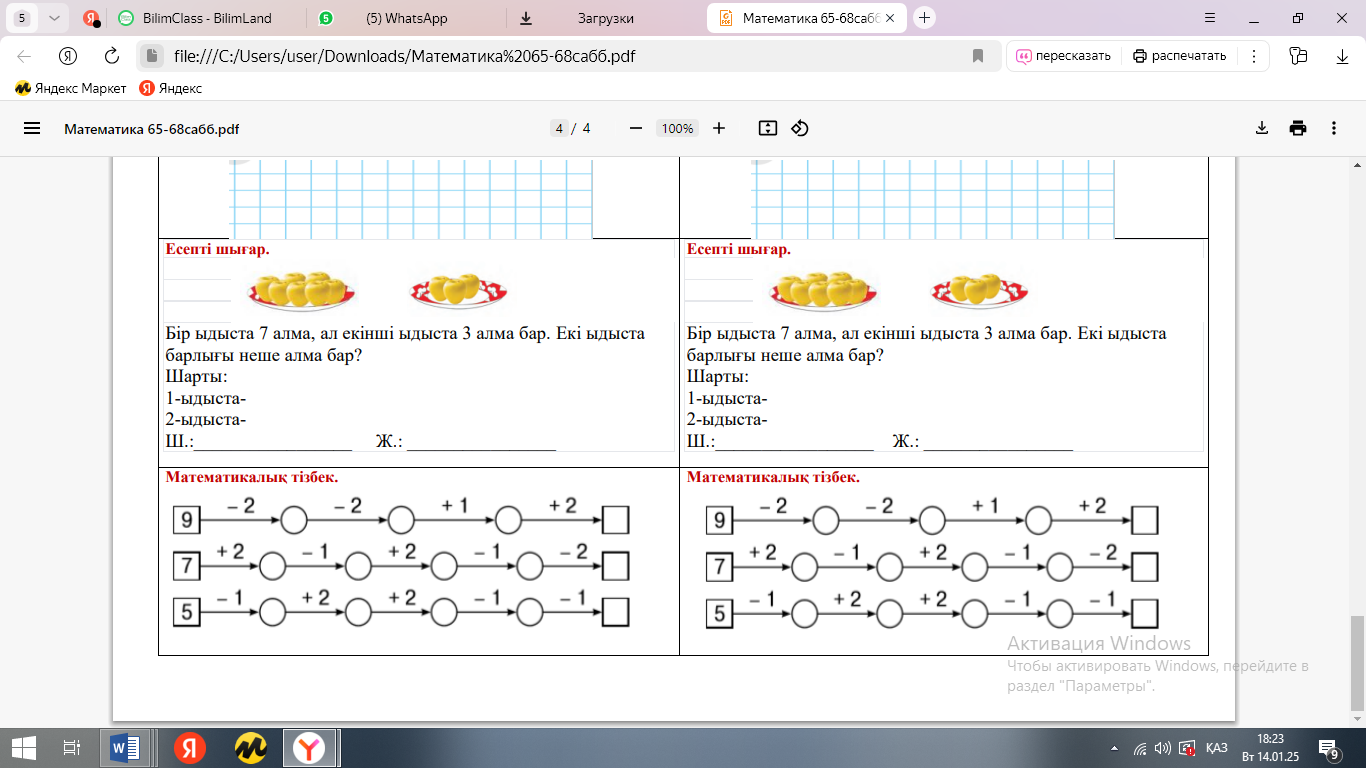Close the Математика 65-68сабб tab
Viewport: 1366px width, 768px height.
point(890,18)
